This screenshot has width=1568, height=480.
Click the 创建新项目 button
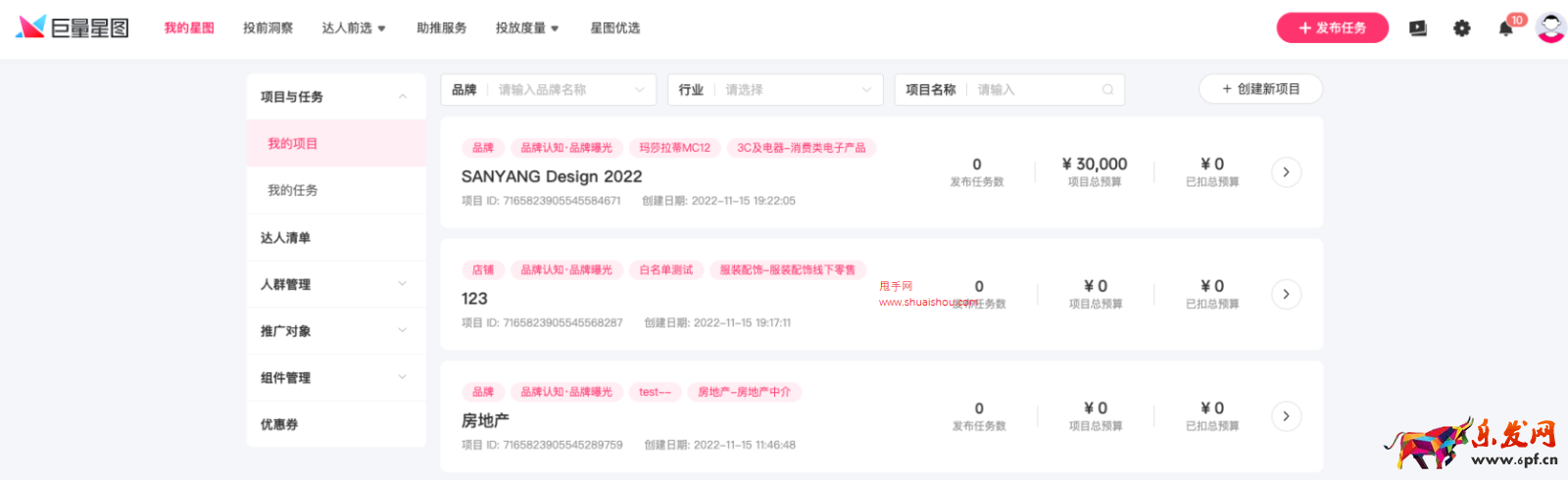coord(1260,89)
